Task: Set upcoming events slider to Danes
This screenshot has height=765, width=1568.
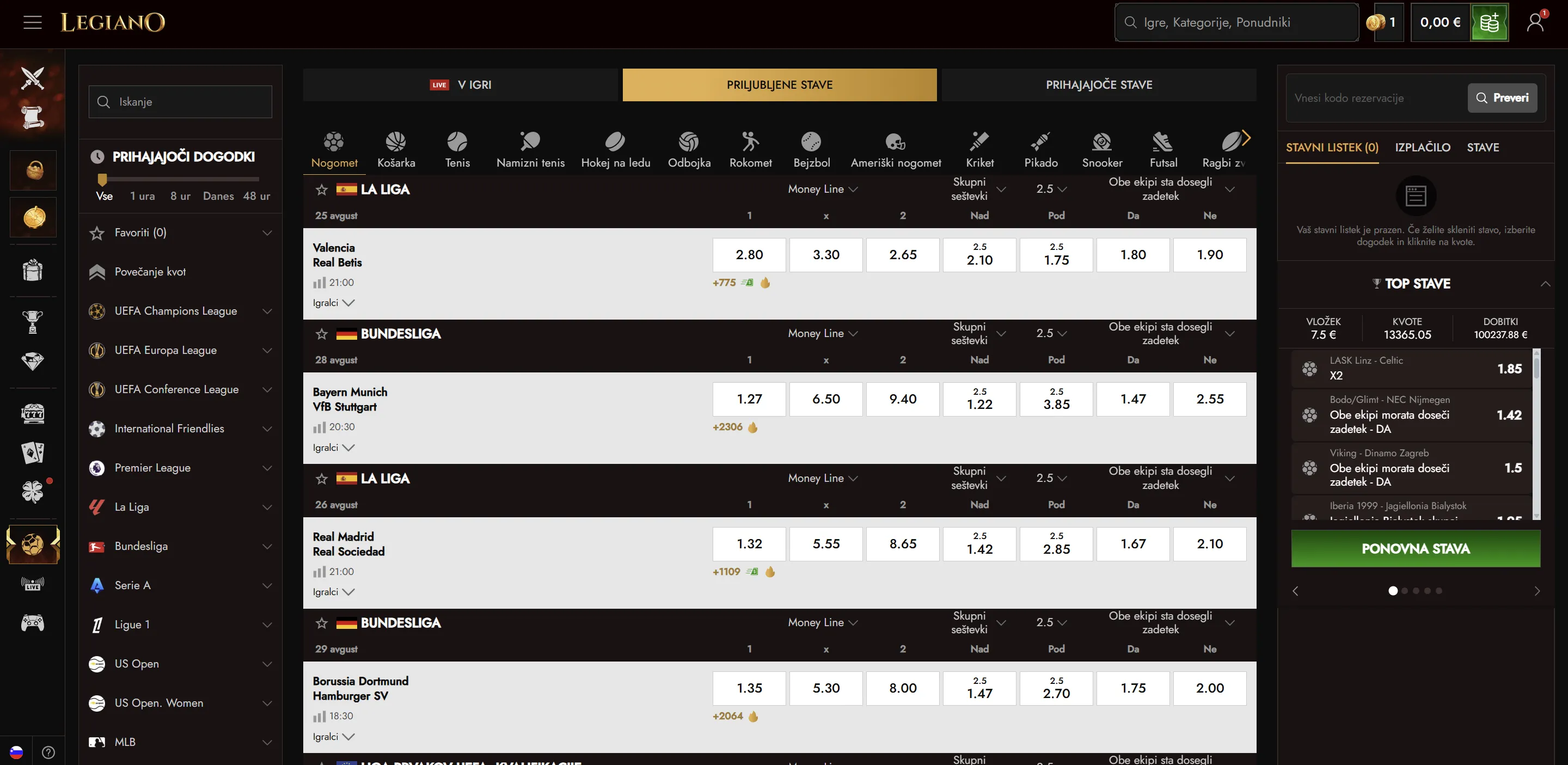Action: (218, 196)
